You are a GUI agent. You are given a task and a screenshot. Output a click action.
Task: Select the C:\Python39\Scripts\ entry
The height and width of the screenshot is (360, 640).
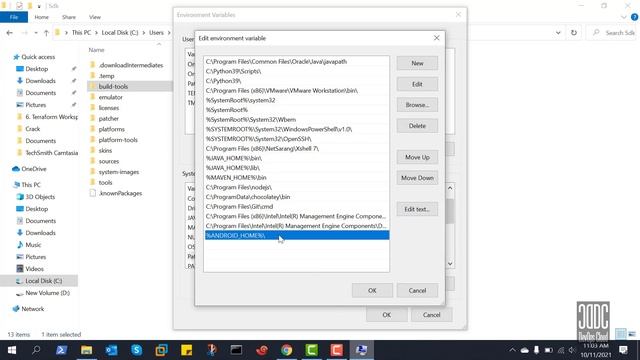(x=297, y=71)
